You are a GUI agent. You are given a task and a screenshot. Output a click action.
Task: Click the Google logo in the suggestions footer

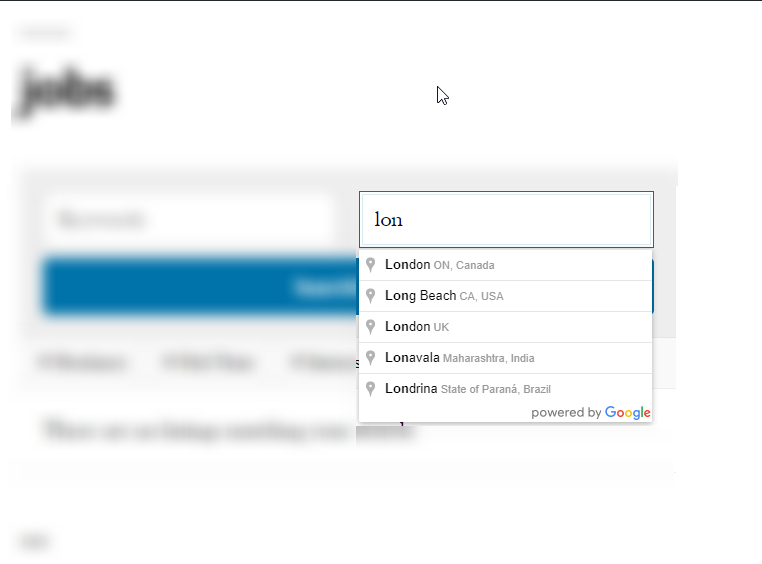(627, 413)
